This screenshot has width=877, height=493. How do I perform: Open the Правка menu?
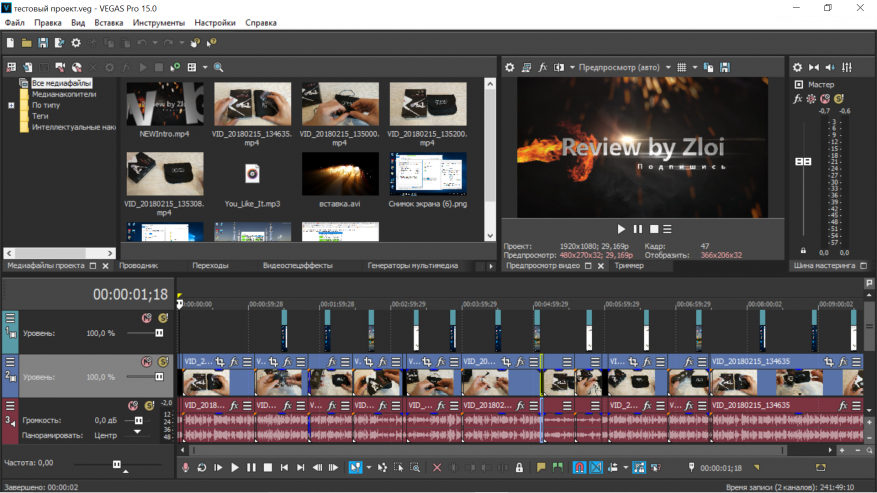pos(48,23)
